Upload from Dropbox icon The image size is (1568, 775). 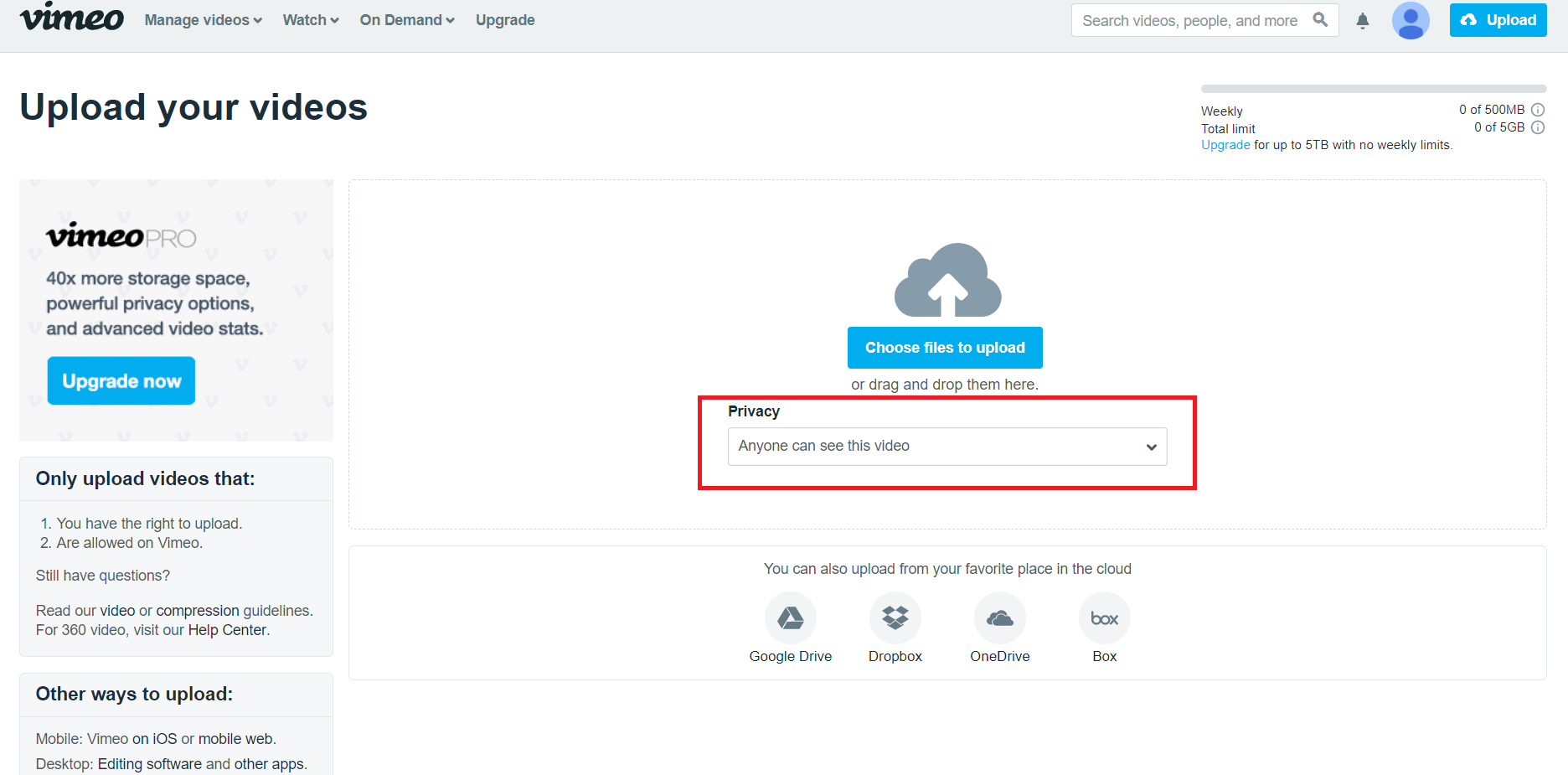(x=895, y=618)
